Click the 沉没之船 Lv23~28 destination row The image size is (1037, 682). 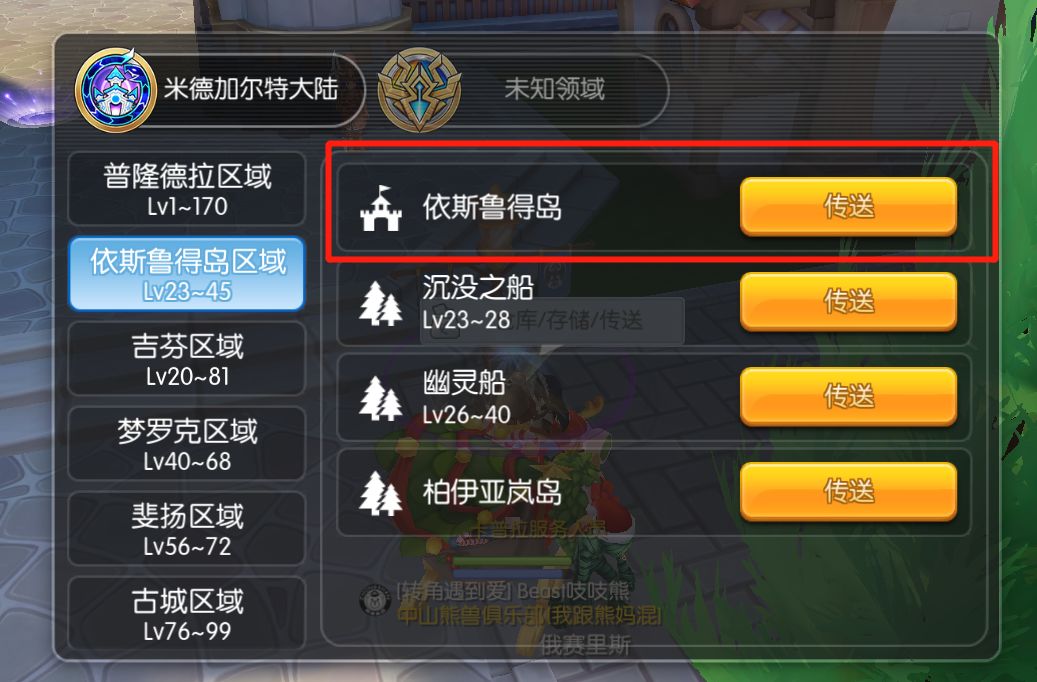(x=653, y=303)
